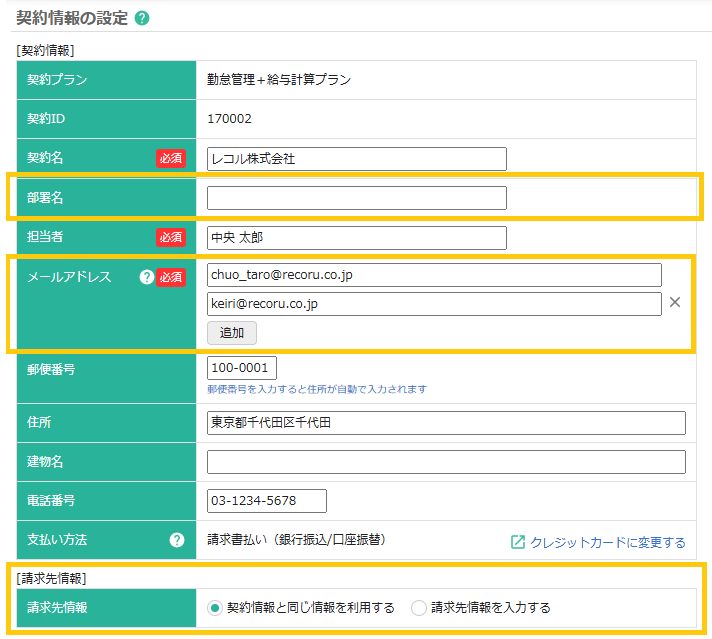Click 必須 badge in 担当者 row

click(171, 237)
